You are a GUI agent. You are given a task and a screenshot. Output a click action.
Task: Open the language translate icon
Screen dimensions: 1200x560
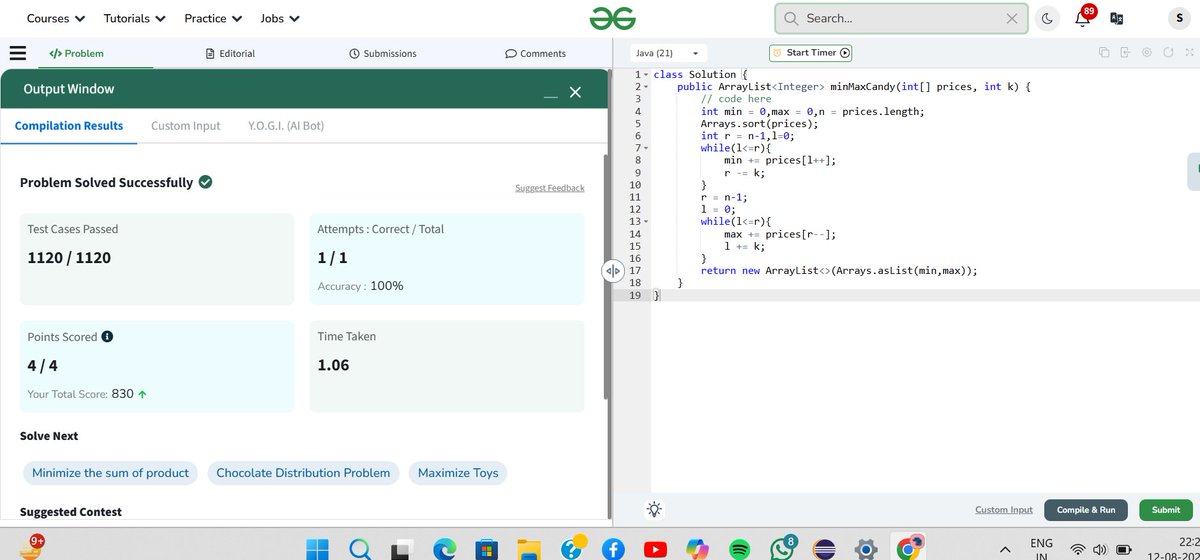tap(1117, 18)
